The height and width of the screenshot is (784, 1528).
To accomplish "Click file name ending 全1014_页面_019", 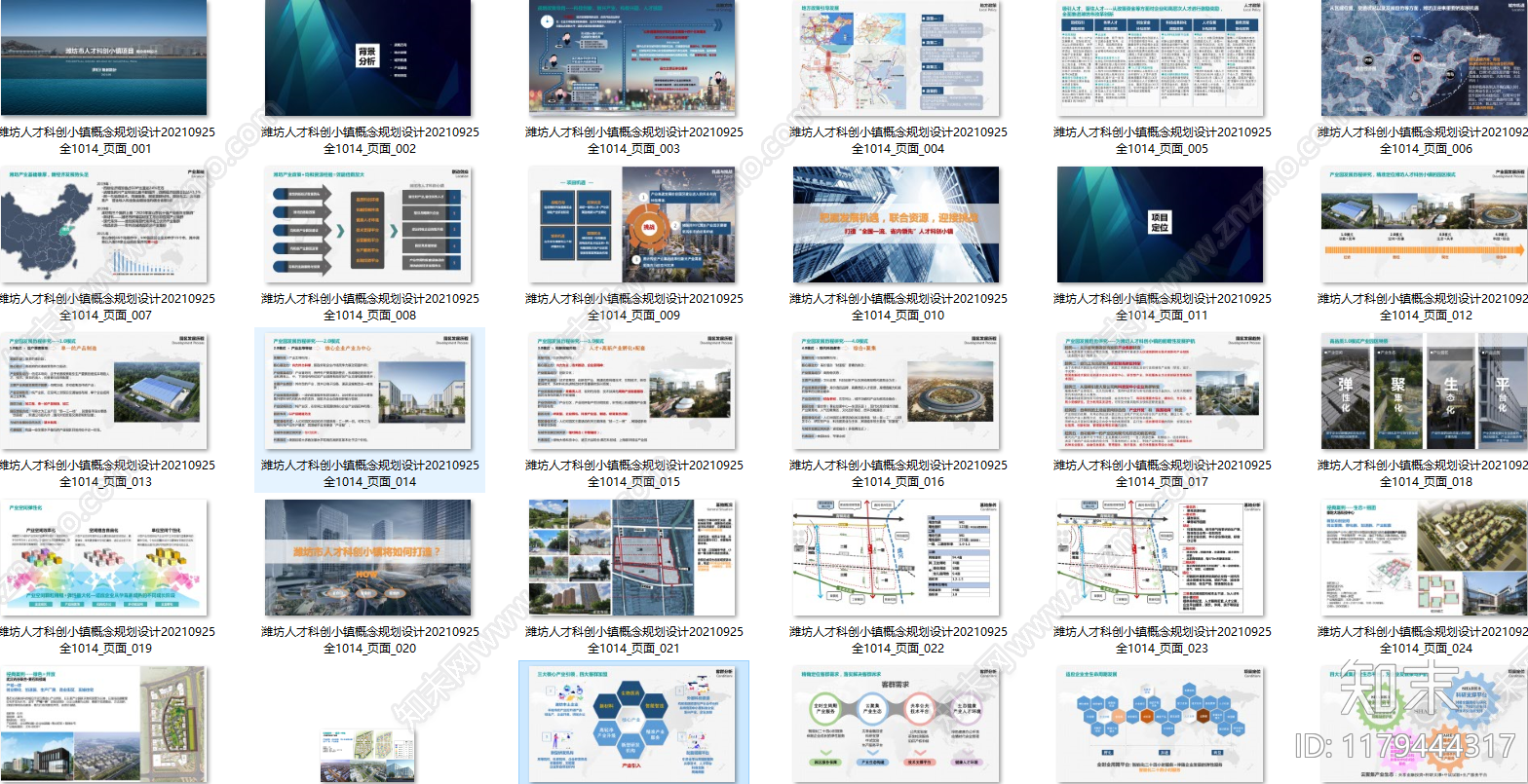I will coord(105,640).
